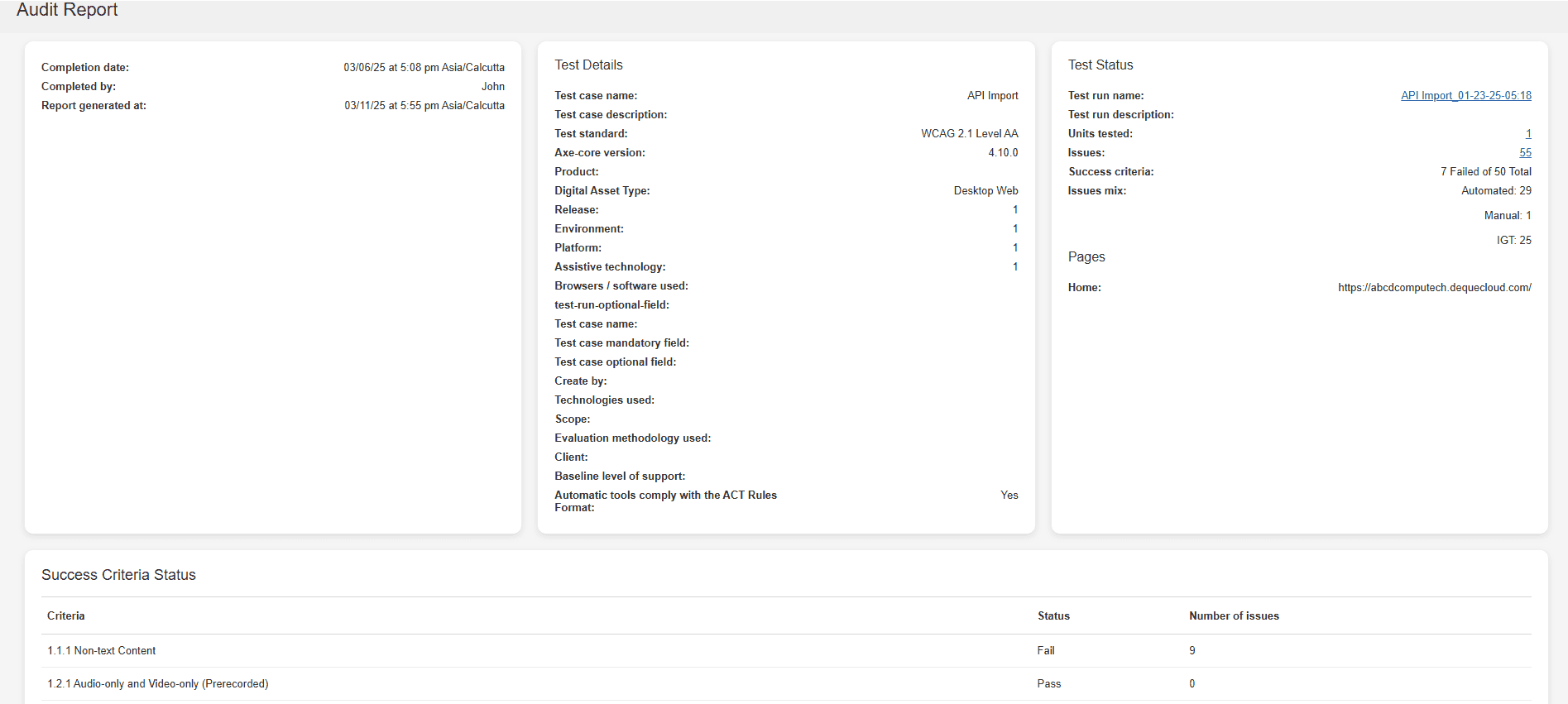Click the Units tested value link
This screenshot has height=704, width=1568.
coord(1527,134)
